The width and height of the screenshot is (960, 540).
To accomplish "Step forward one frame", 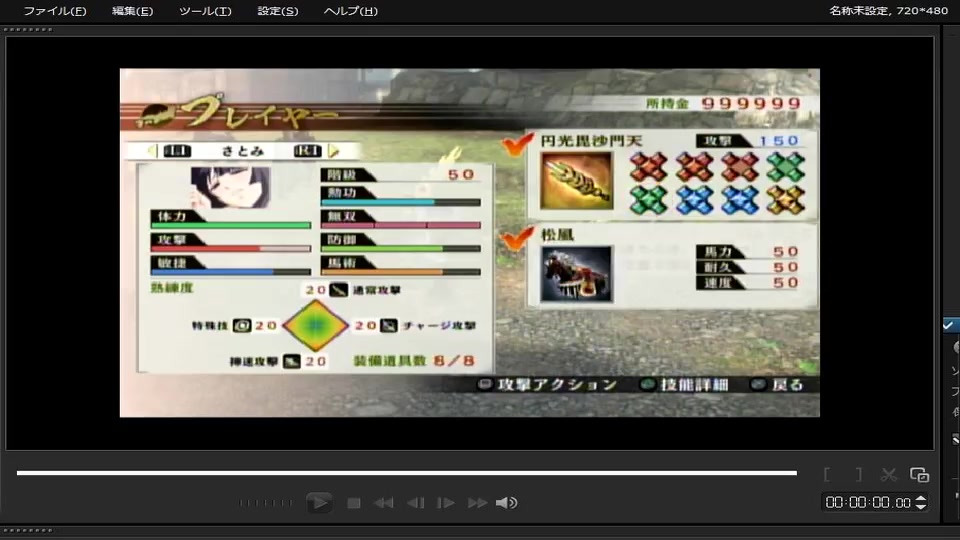I will pos(446,503).
